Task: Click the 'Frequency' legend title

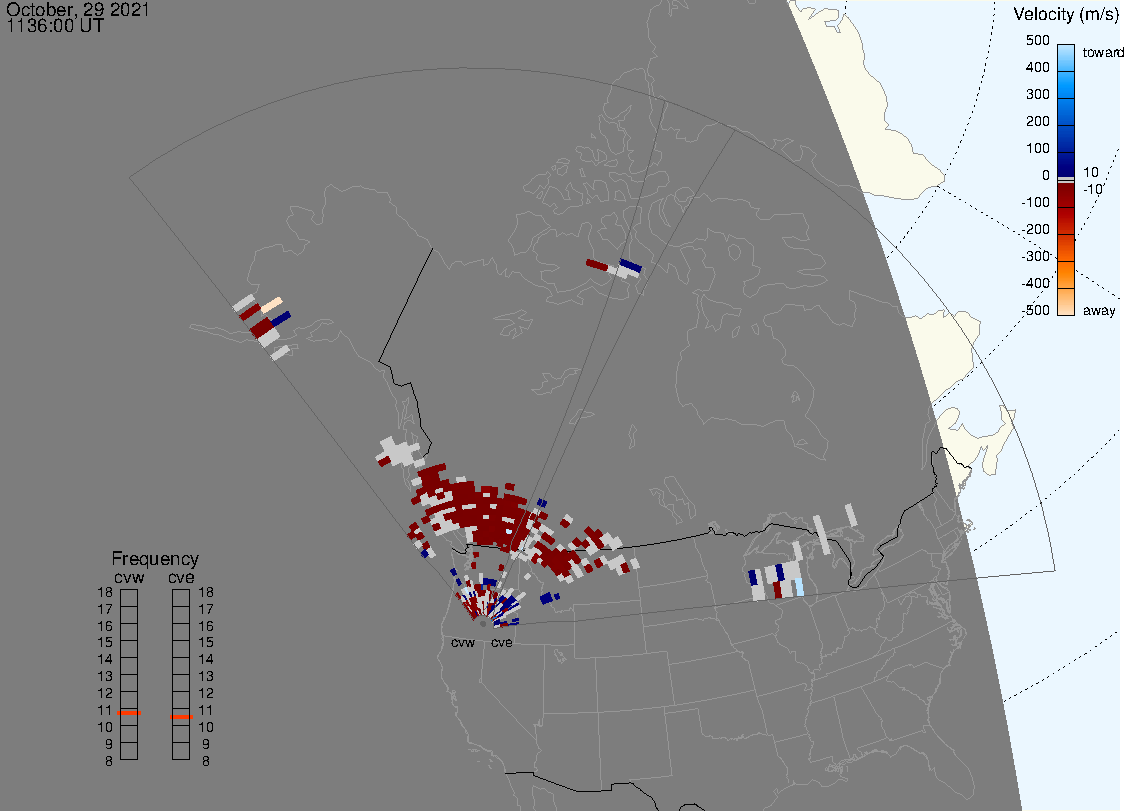Action: pos(155,559)
